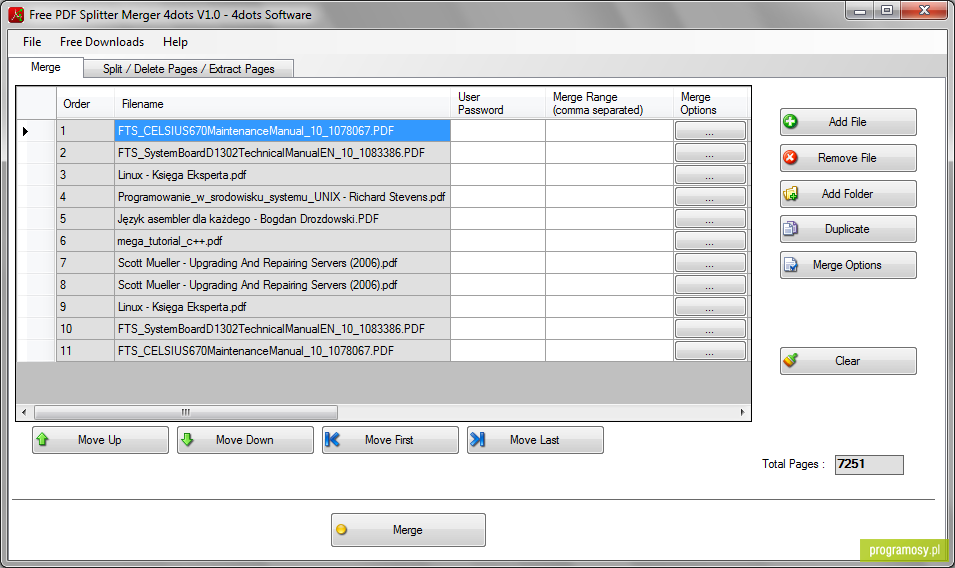Click the Remove File button label
The height and width of the screenshot is (568, 955).
(847, 158)
